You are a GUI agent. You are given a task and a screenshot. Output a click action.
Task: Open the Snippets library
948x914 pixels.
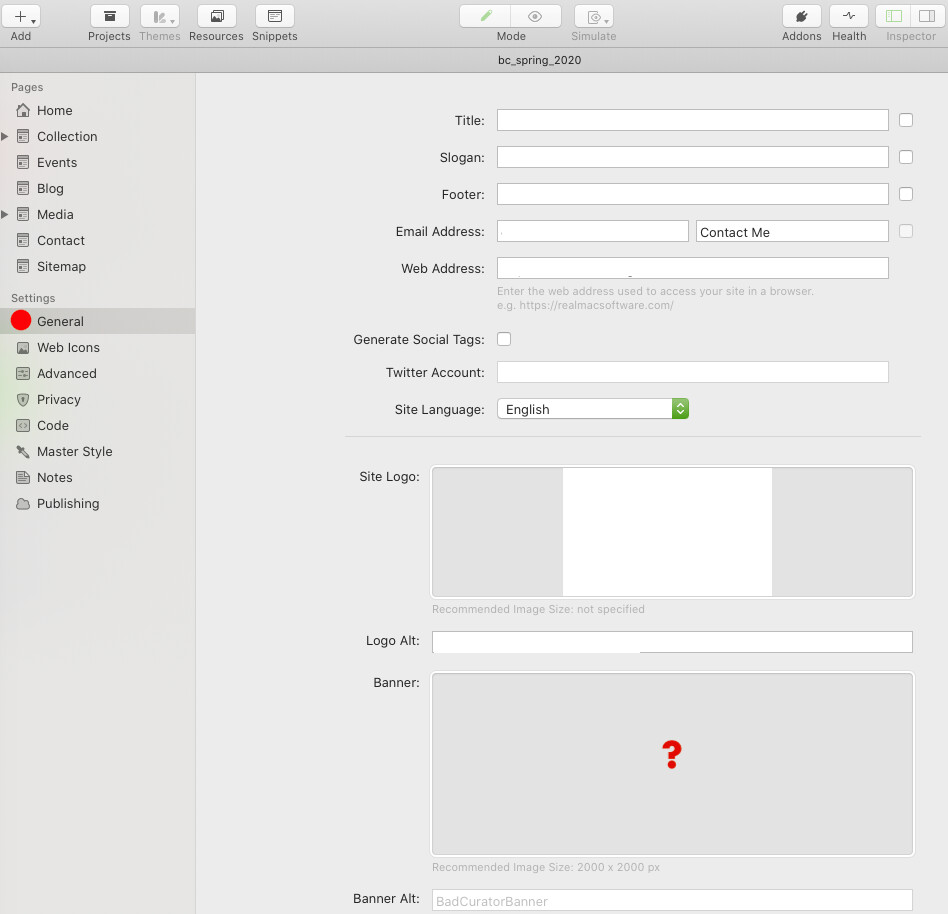(x=274, y=16)
